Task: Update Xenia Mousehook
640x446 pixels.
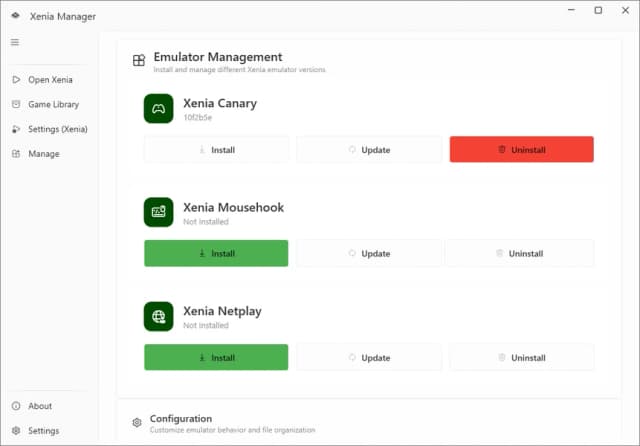Action: tap(369, 253)
